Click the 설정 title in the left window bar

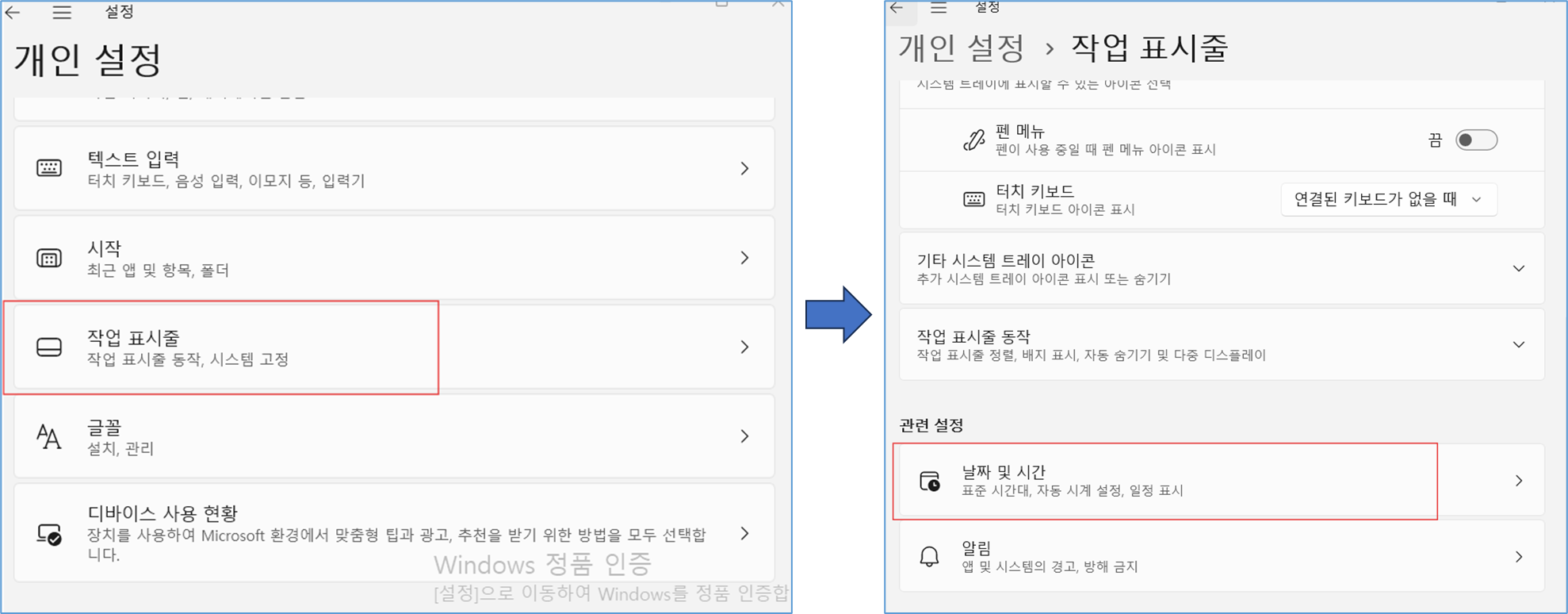click(x=119, y=12)
